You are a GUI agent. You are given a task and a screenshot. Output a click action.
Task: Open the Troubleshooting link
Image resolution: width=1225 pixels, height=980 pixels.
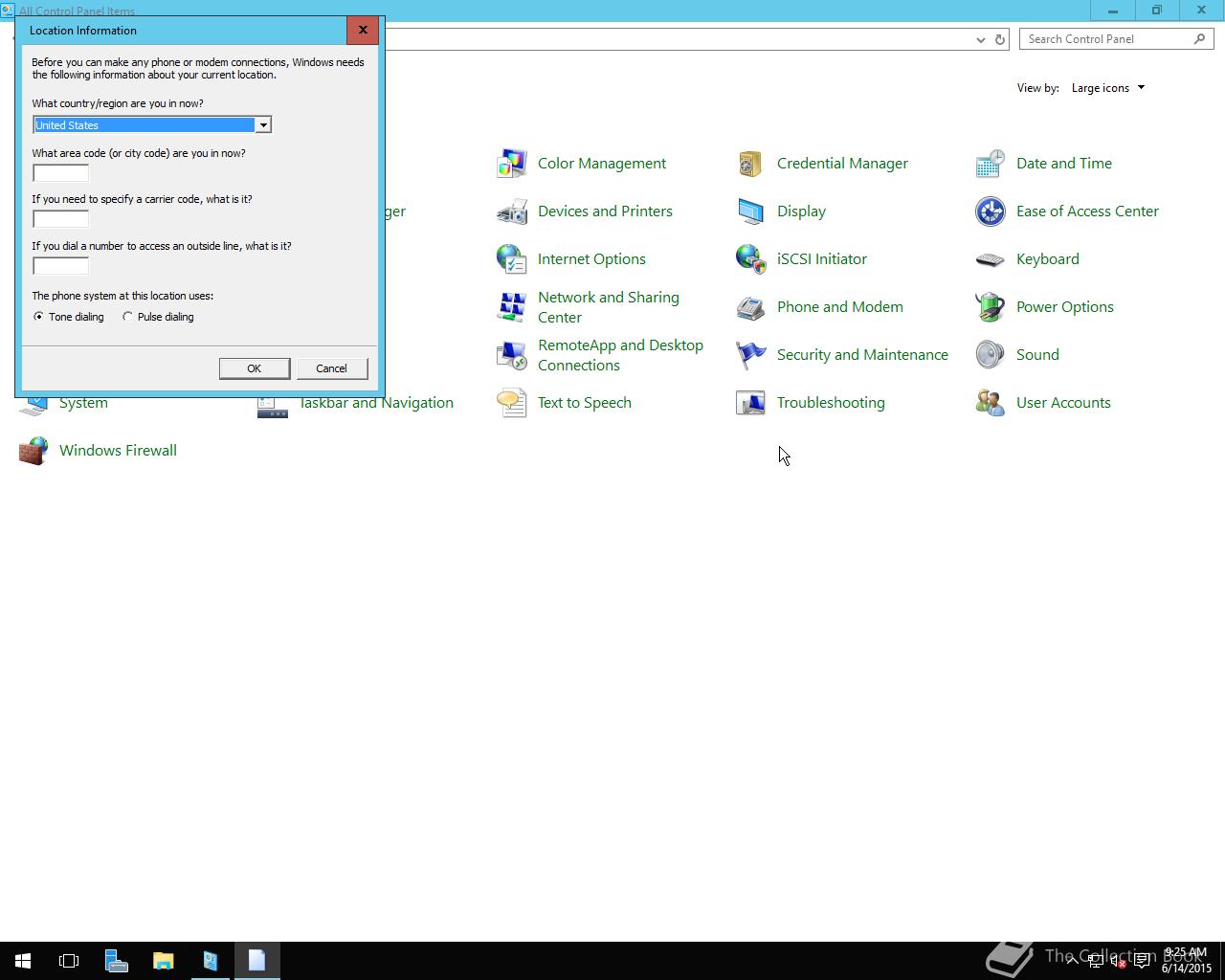coord(831,403)
